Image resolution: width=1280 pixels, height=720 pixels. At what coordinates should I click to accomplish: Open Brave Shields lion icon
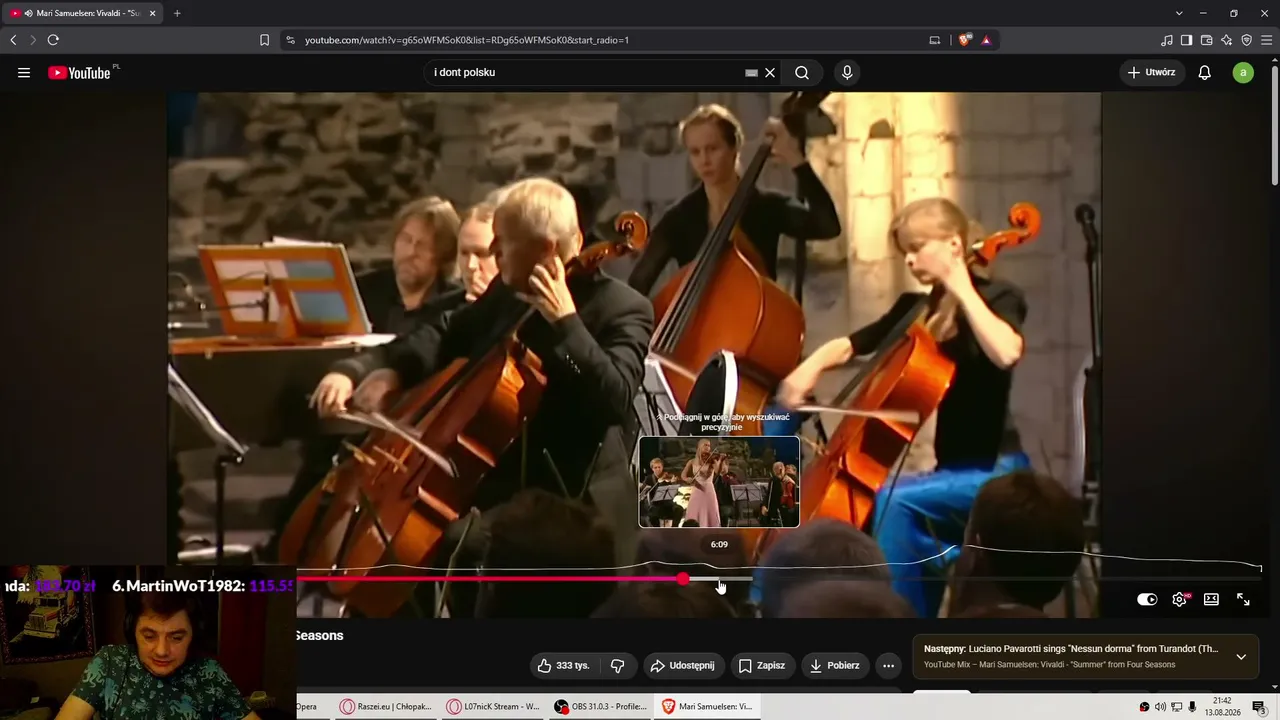click(964, 40)
